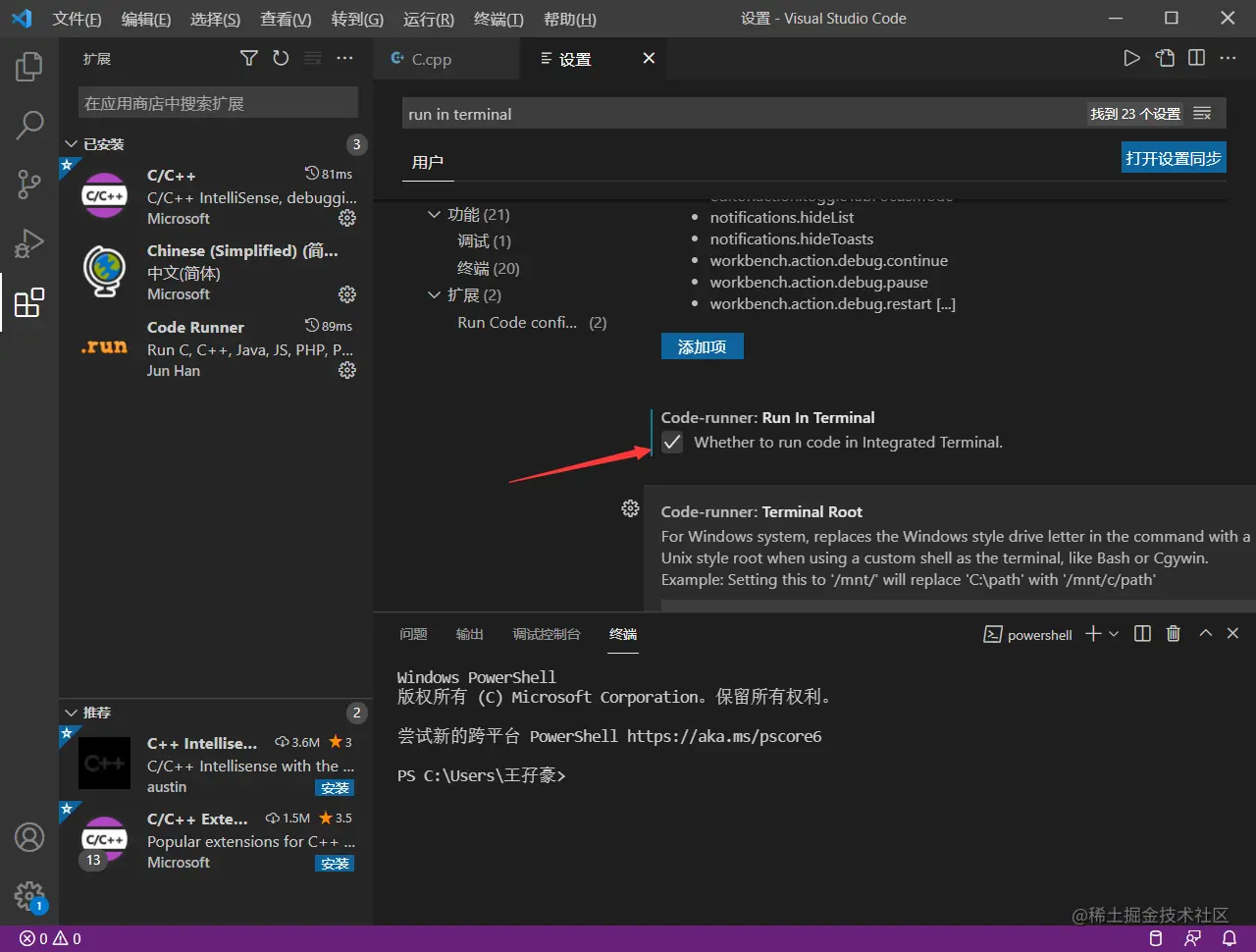Filter extensions with the funnel icon
The image size is (1256, 952).
[x=249, y=59]
